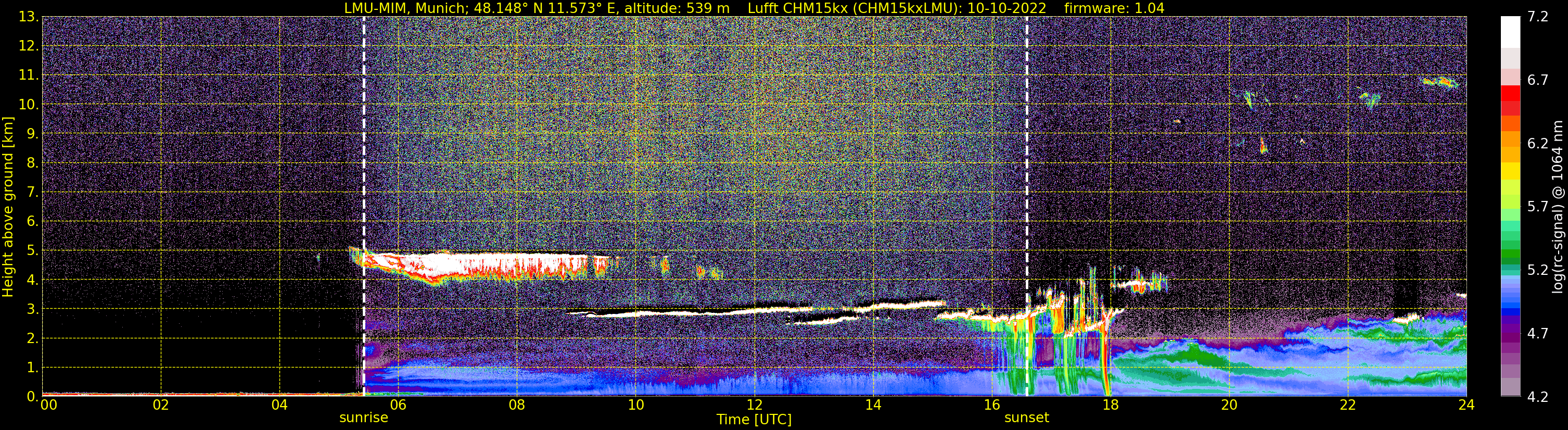1568x430 pixels.
Task: Click the height axis tick '2.'
Action: (32, 339)
